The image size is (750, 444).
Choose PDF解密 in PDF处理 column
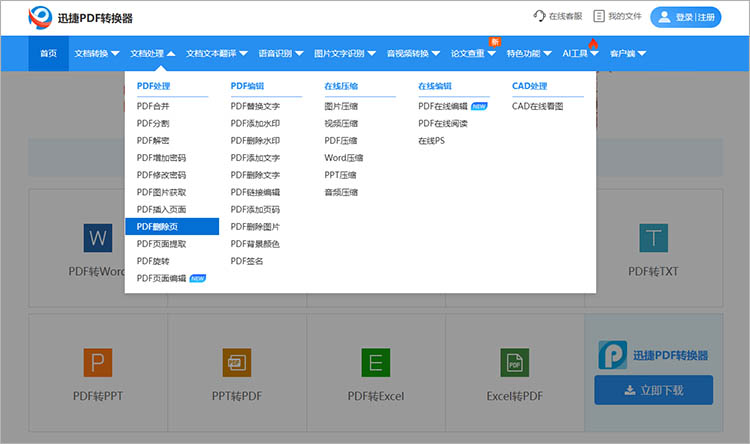click(153, 141)
